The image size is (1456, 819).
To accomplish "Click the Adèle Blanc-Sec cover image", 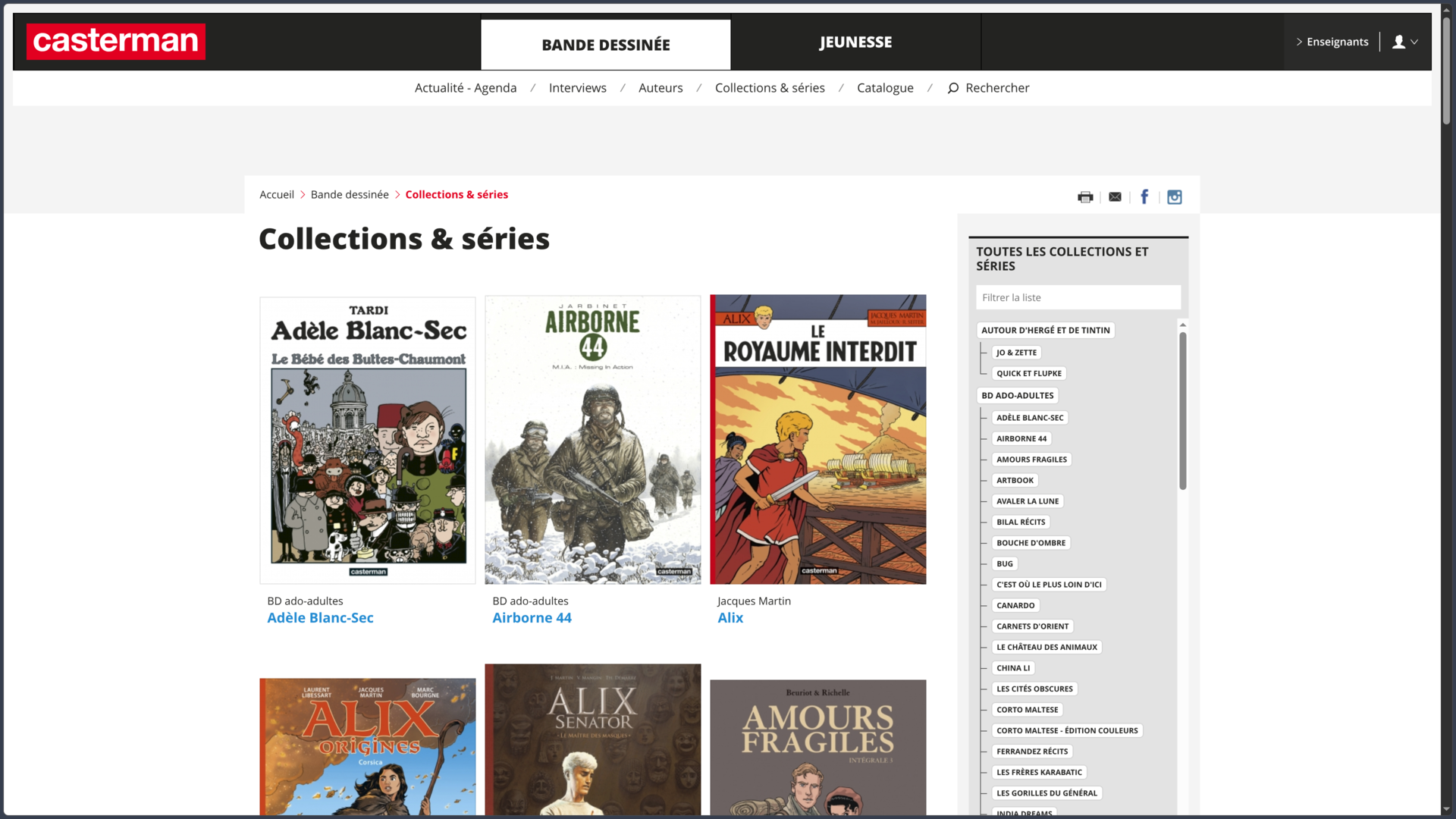I will tap(368, 441).
